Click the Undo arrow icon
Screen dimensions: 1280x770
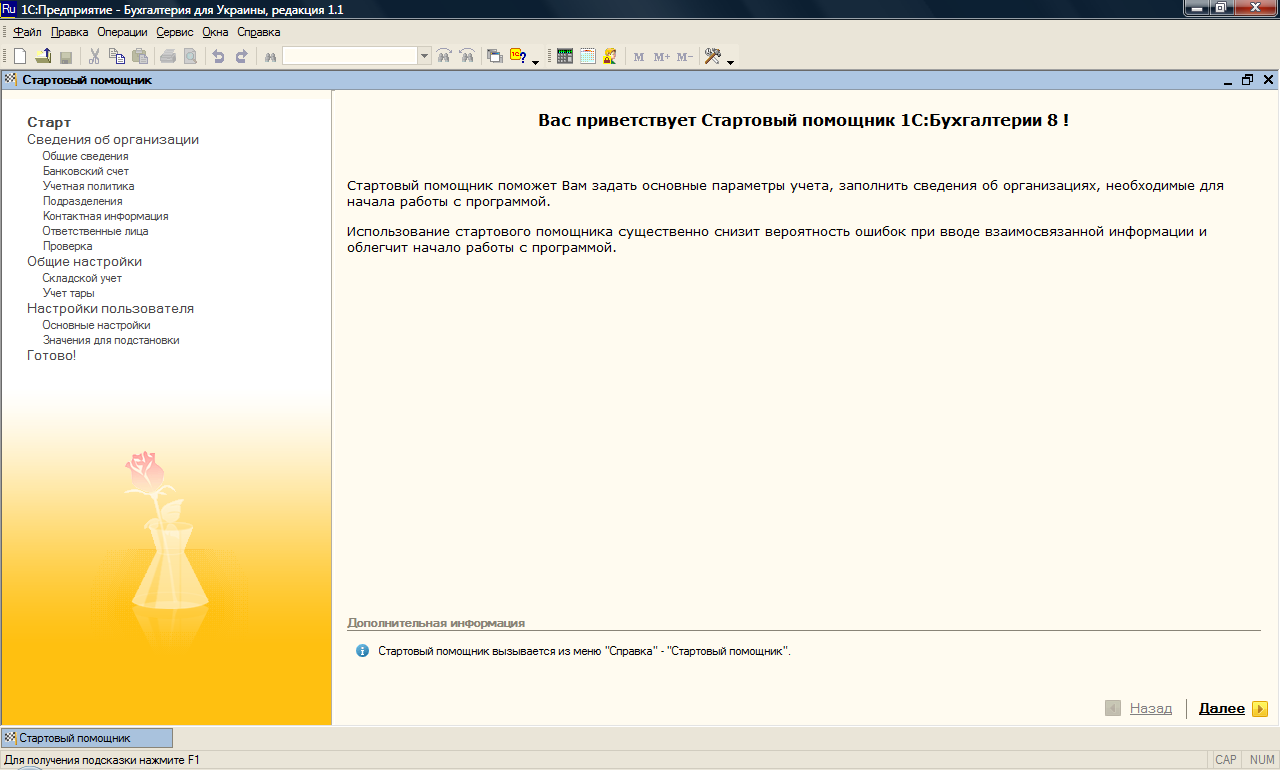pyautogui.click(x=218, y=56)
